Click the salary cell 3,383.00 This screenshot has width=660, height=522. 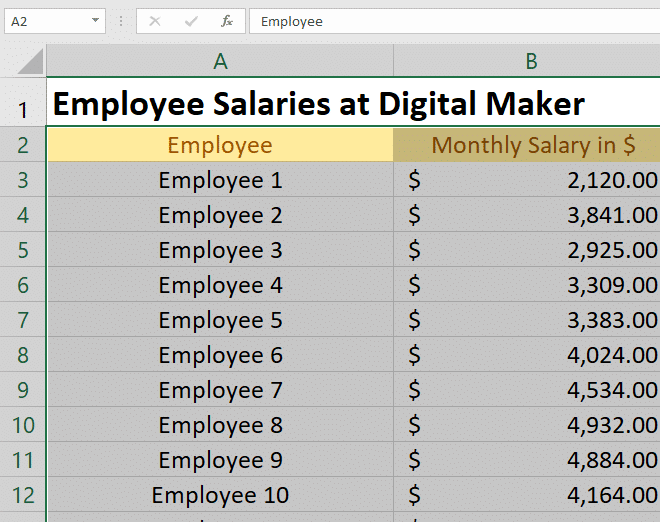point(527,320)
